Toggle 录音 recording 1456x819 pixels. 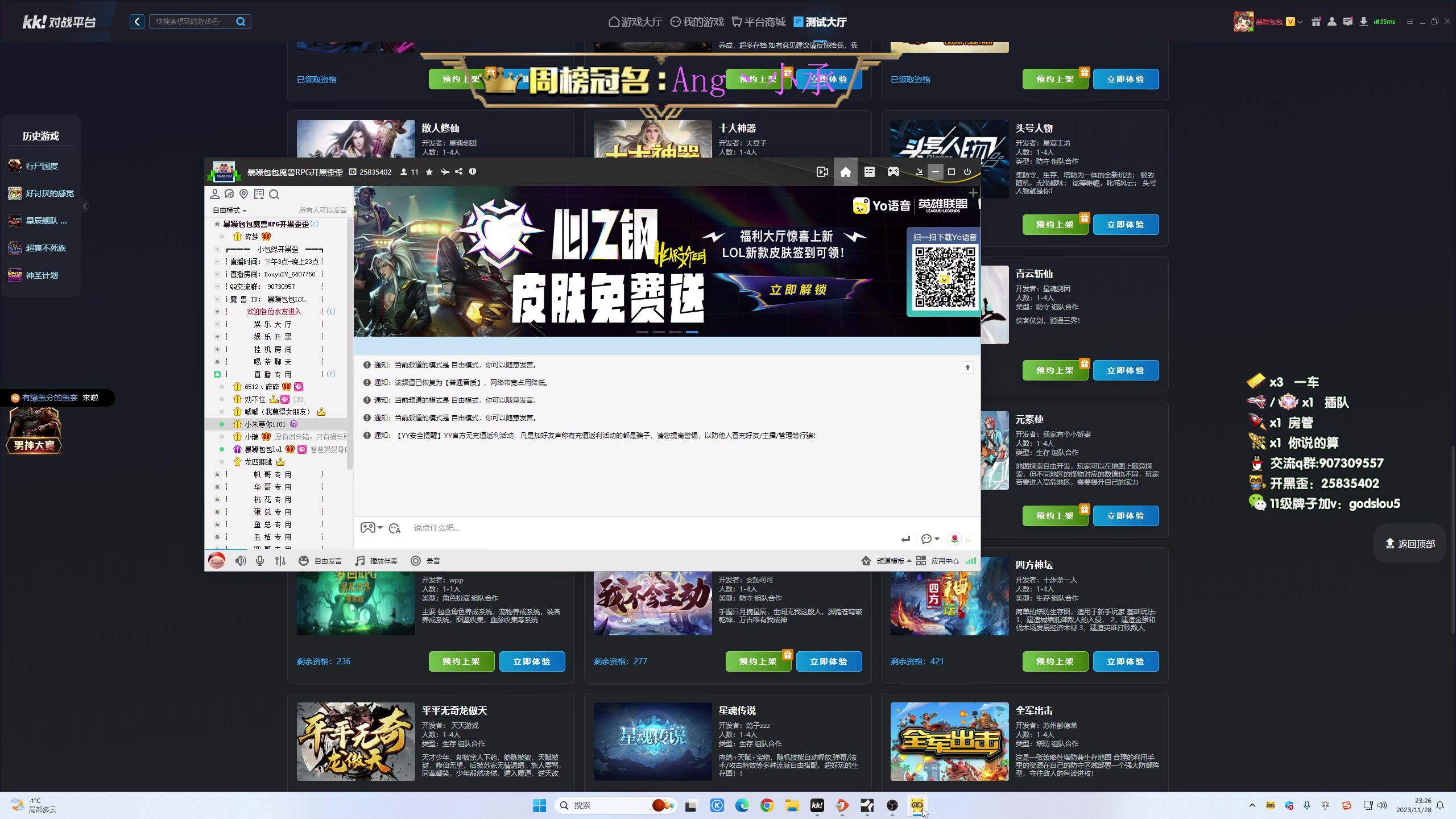(426, 561)
